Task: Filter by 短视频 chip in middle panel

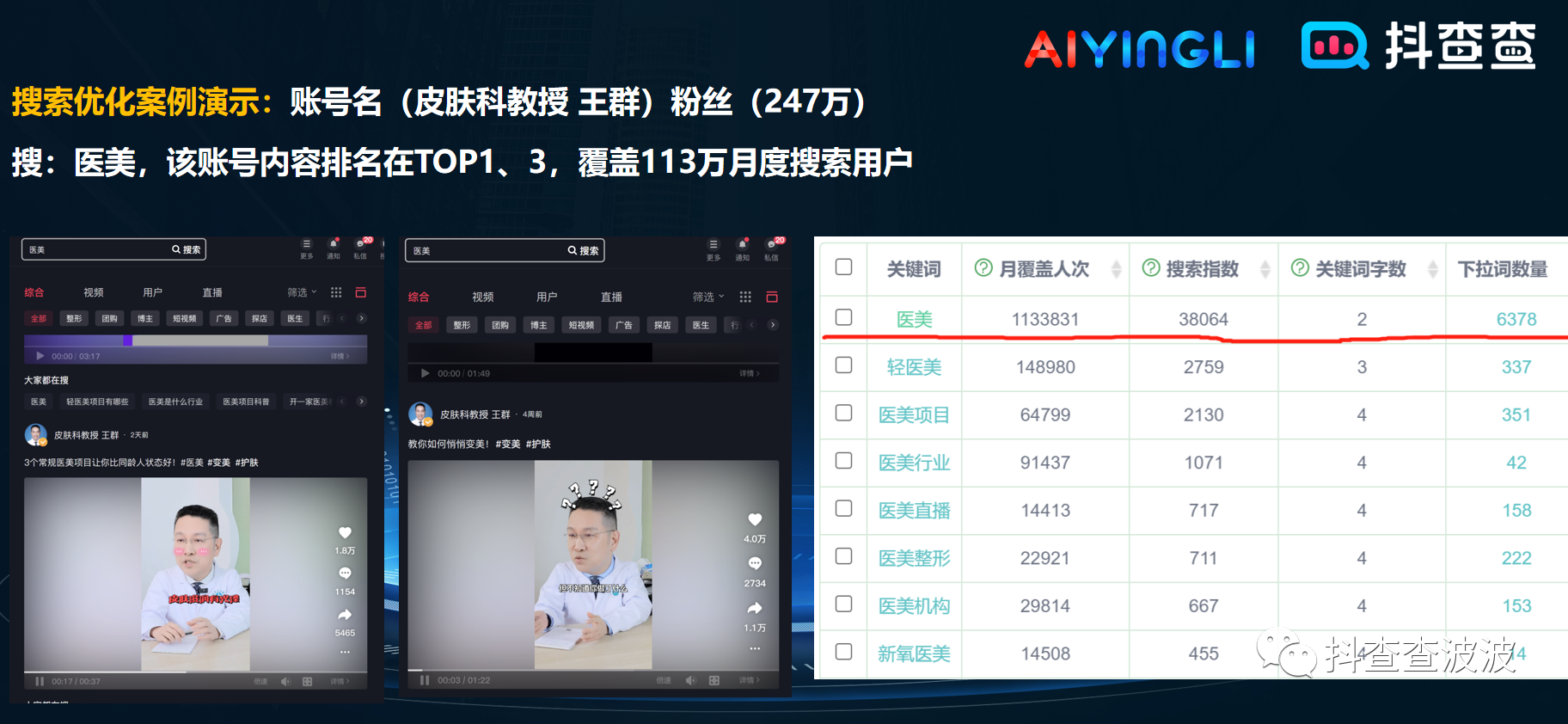Action: (581, 325)
